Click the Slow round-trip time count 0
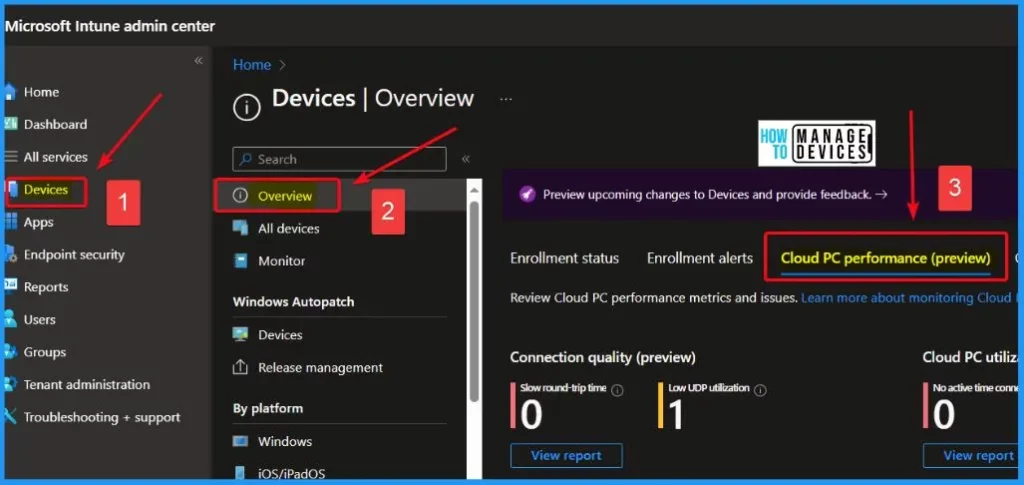Viewport: 1024px width, 485px height. point(531,416)
